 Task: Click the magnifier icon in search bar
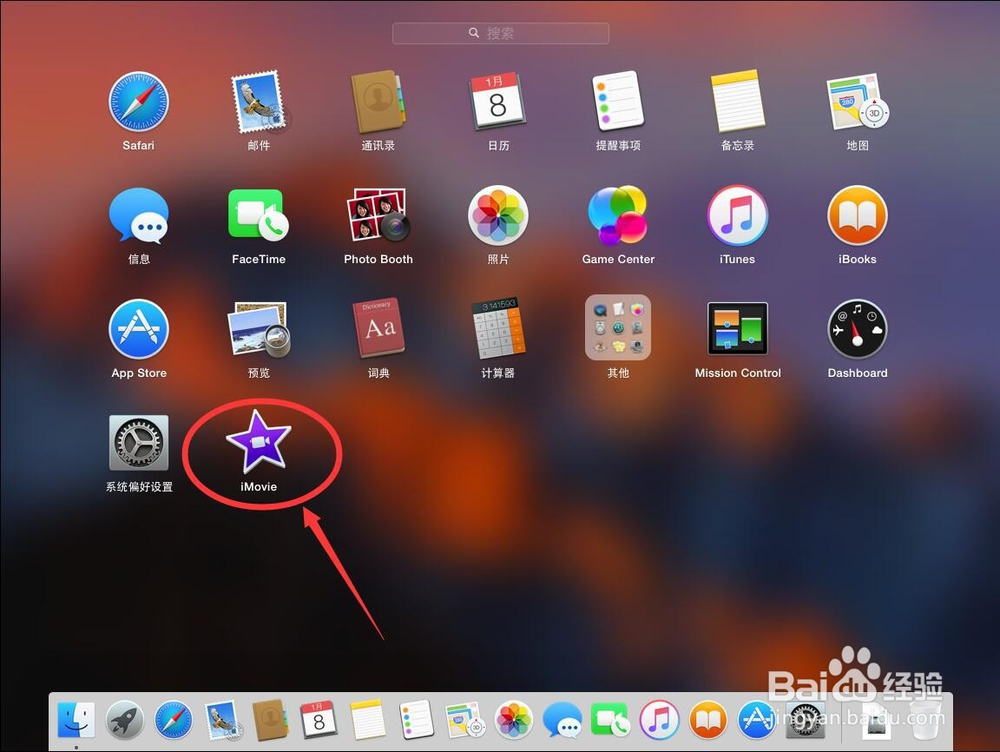[x=474, y=33]
